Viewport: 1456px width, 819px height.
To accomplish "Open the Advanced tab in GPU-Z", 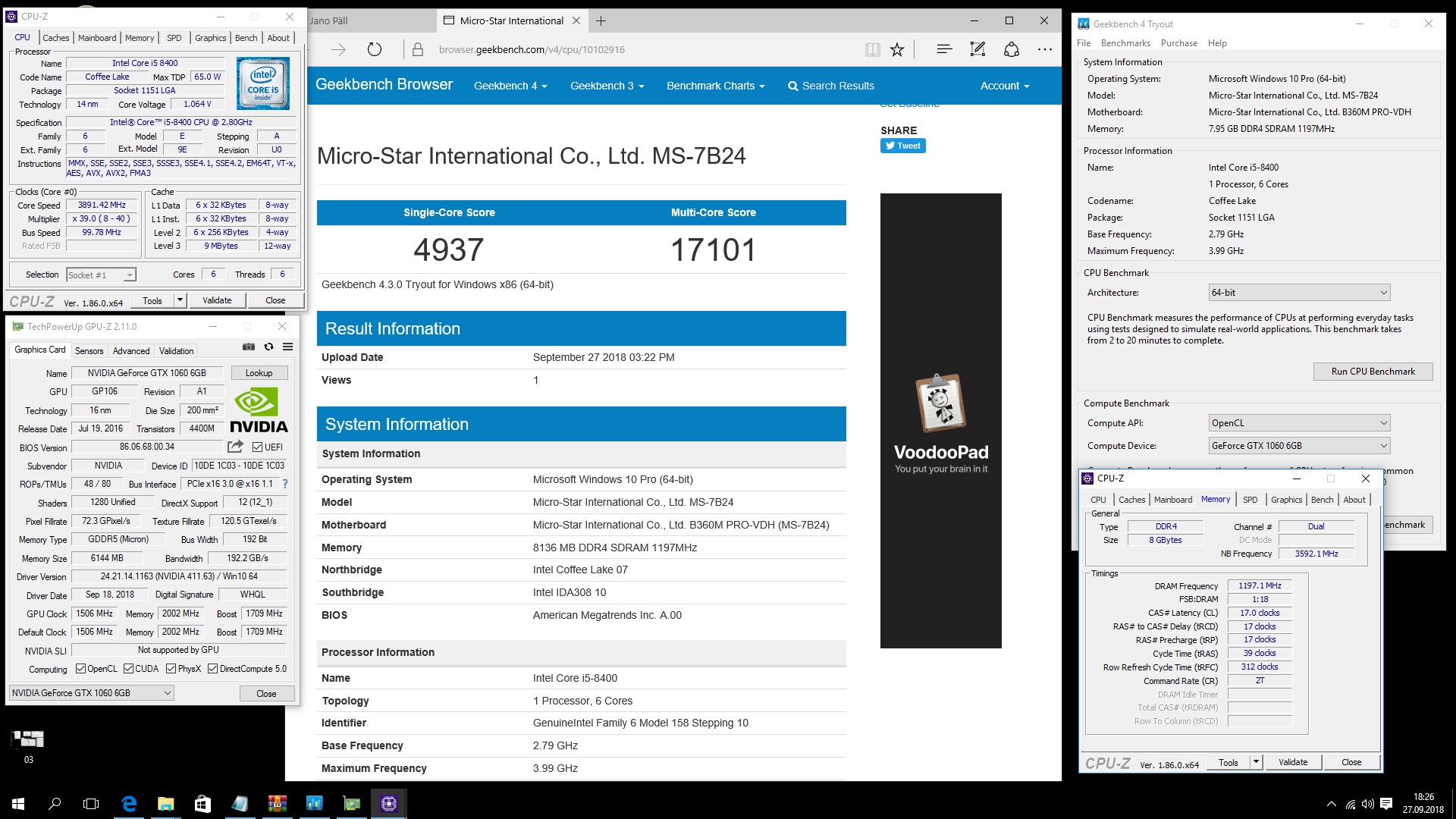I will click(x=131, y=351).
